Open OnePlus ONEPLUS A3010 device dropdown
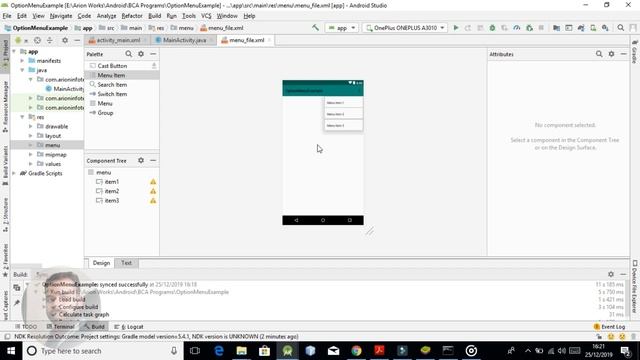The height and width of the screenshot is (360, 640). (404, 28)
